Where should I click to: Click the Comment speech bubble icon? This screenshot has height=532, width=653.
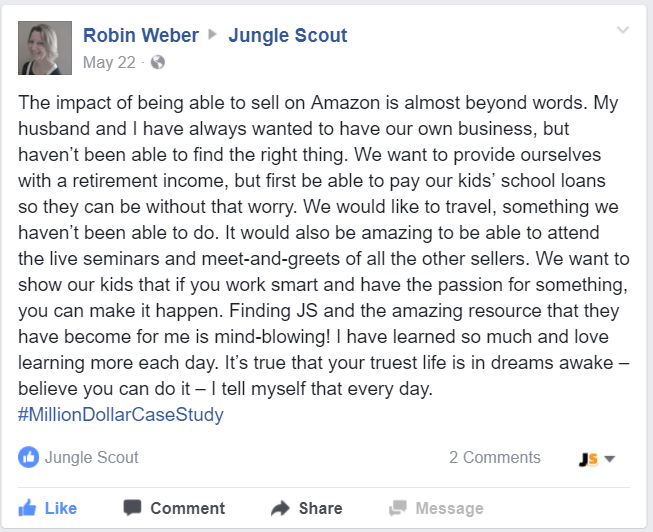(x=132, y=507)
